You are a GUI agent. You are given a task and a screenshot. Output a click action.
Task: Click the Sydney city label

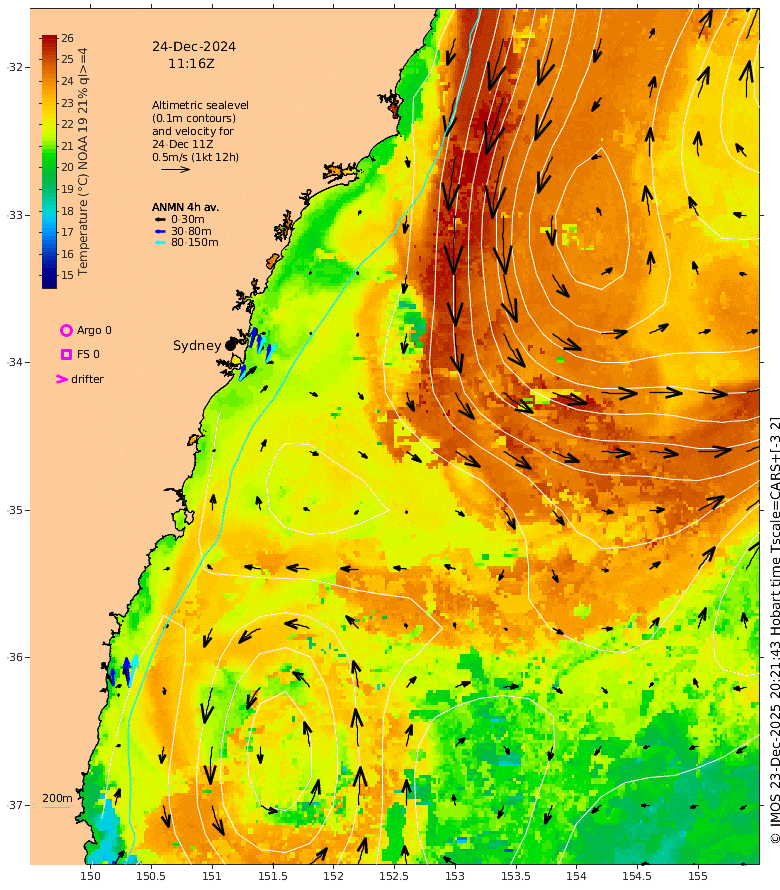[196, 345]
